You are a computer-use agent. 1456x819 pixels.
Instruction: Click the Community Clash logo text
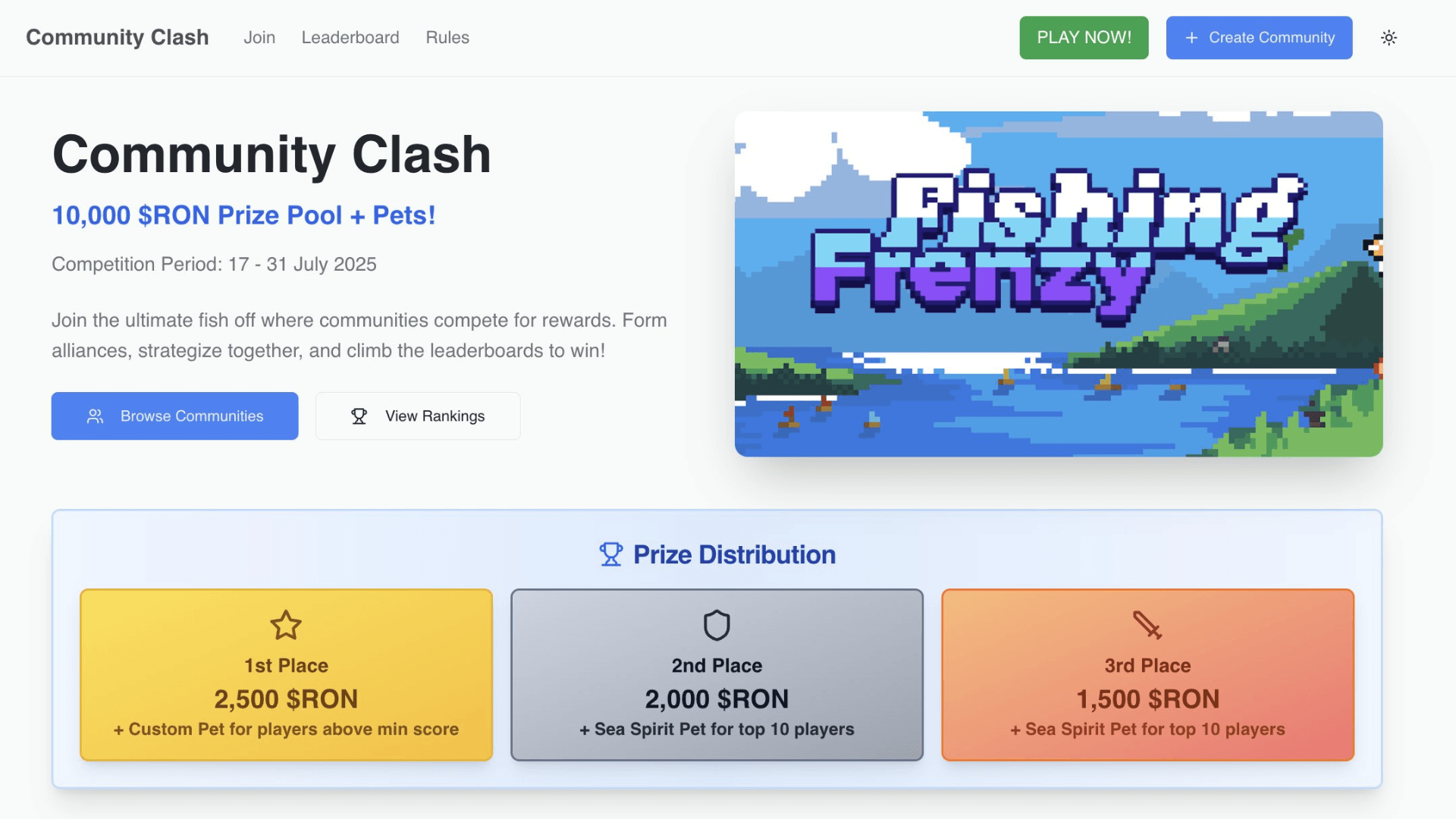coord(118,36)
